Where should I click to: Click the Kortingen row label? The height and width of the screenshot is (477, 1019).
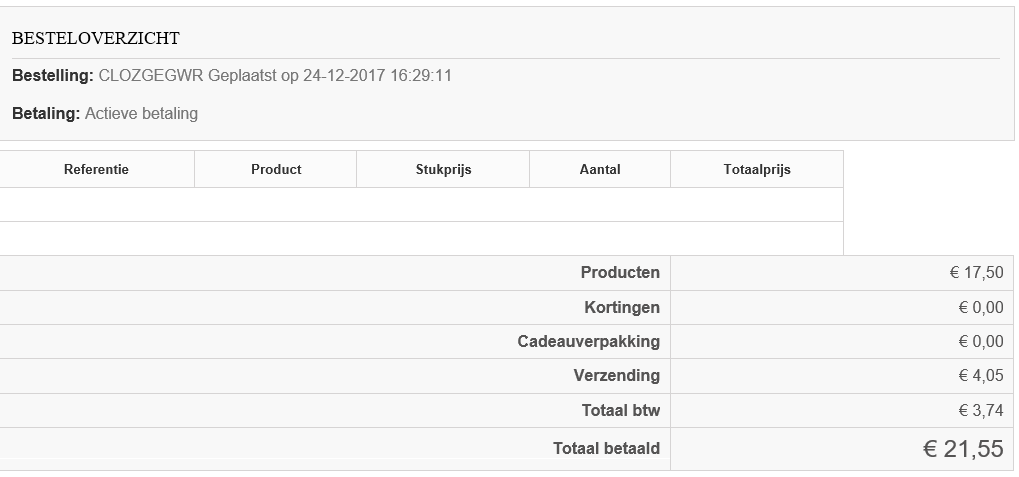point(622,307)
